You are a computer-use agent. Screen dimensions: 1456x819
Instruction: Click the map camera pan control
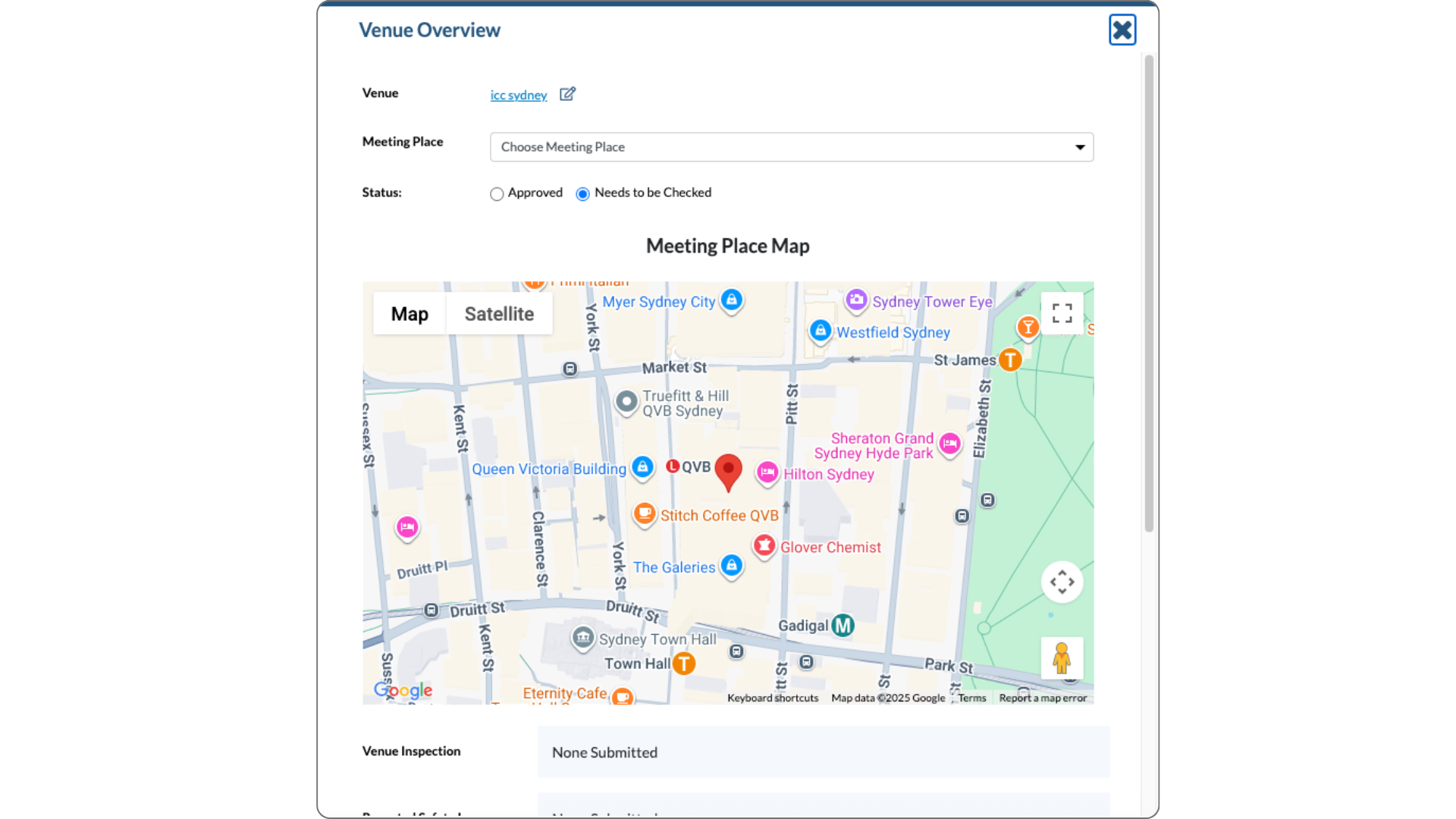click(1062, 582)
